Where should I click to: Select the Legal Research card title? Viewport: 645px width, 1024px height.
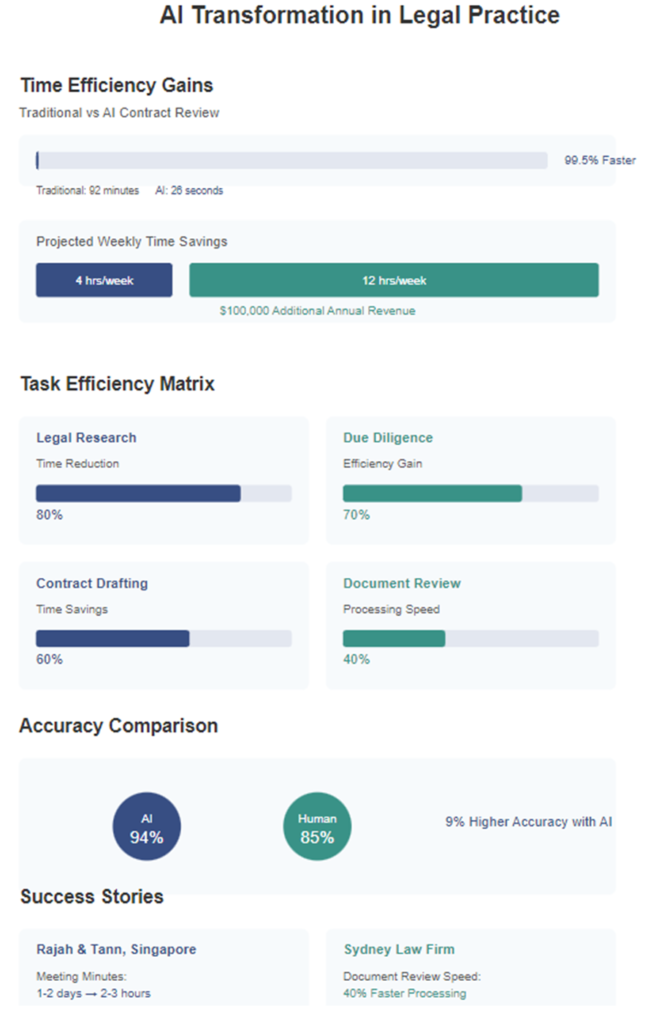[x=86, y=437]
